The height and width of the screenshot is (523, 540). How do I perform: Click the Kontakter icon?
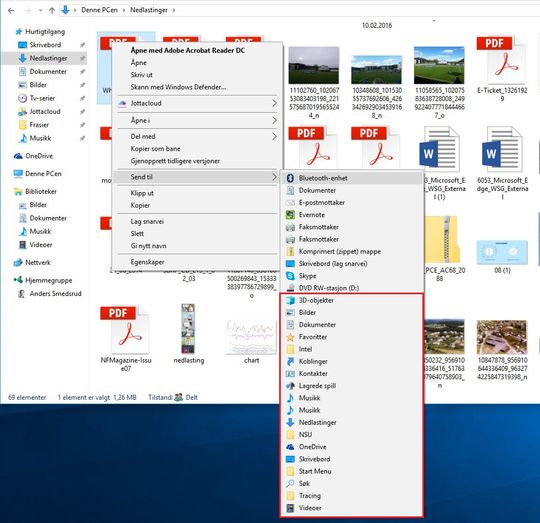tap(290, 374)
